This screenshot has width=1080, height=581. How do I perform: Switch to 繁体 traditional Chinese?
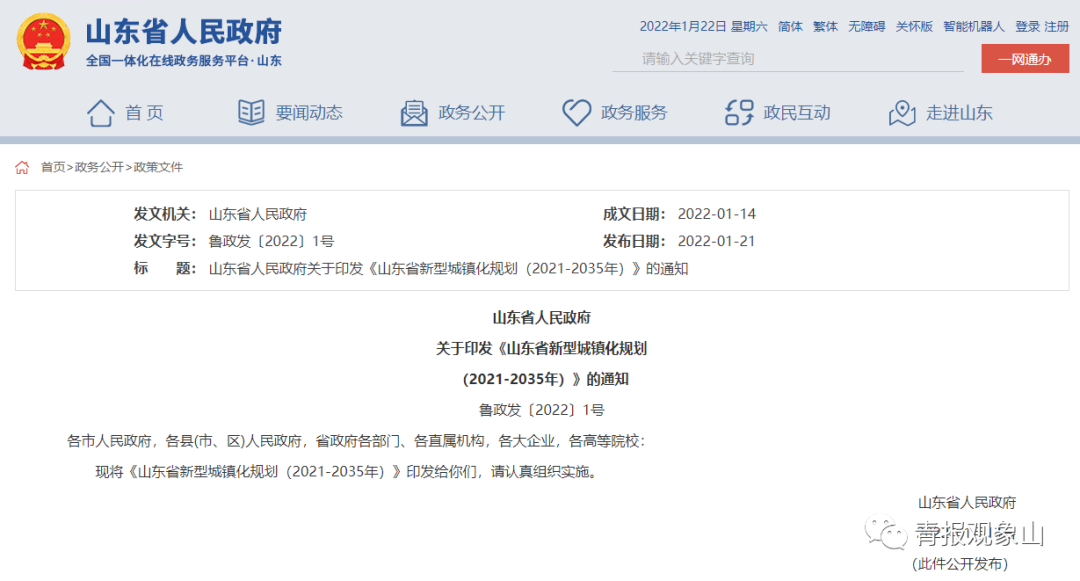click(x=825, y=27)
